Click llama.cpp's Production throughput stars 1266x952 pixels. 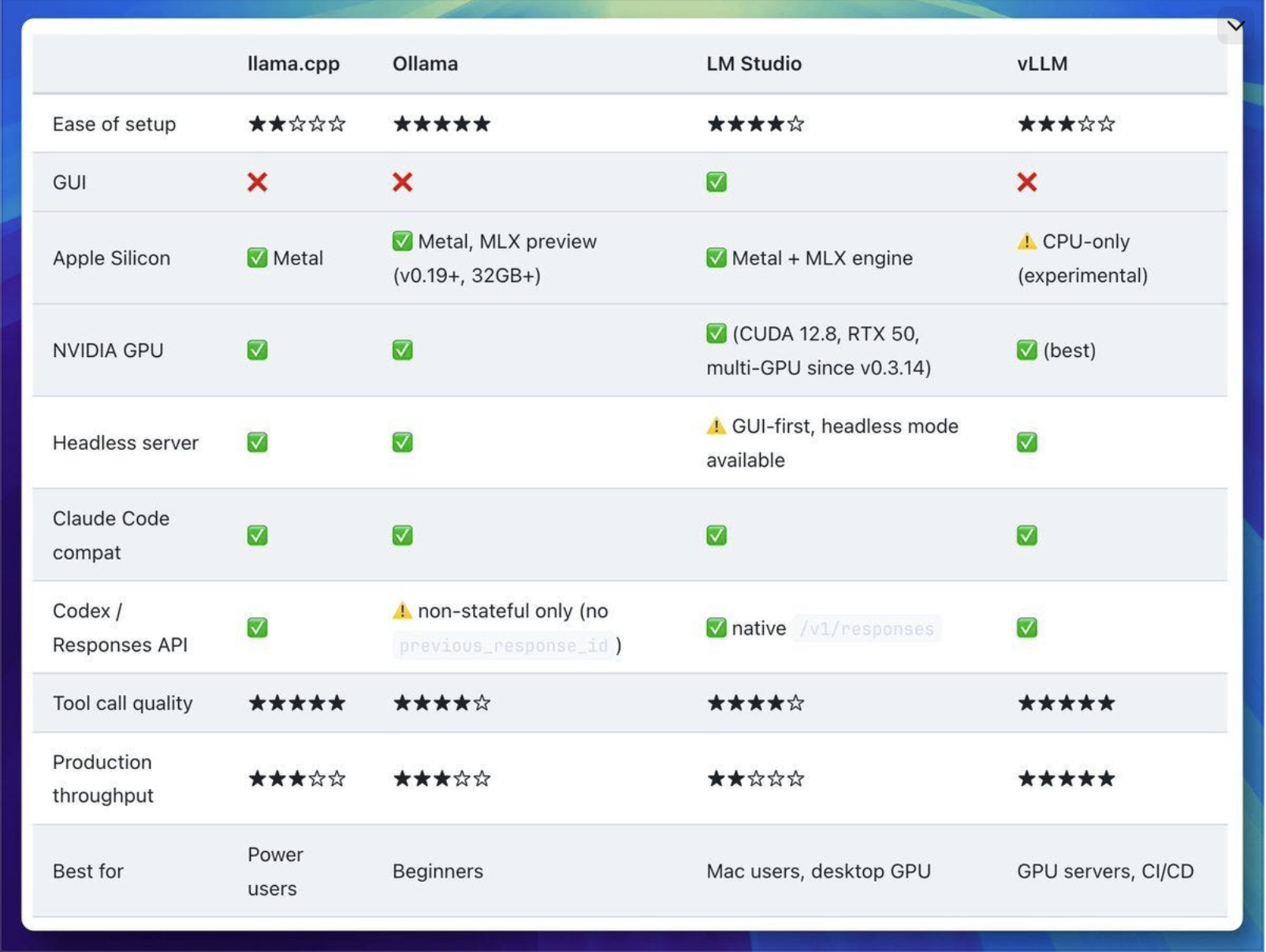pos(297,779)
